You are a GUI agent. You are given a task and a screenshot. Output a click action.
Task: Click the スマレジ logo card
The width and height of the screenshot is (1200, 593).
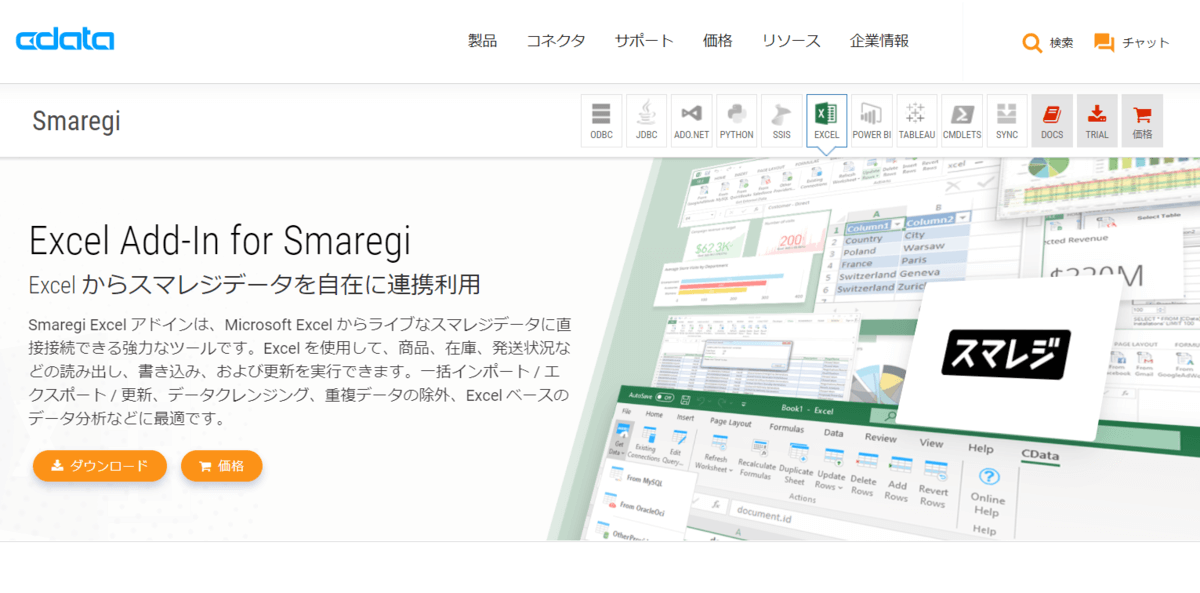pyautogui.click(x=1006, y=354)
